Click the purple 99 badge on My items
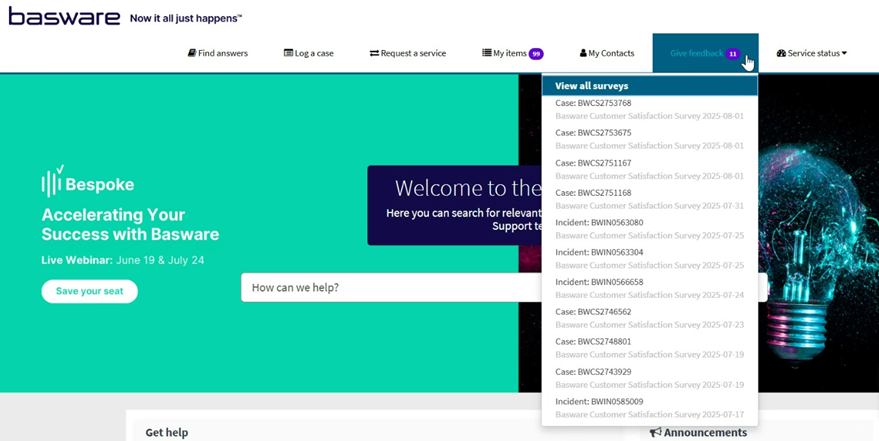The height and width of the screenshot is (441, 879). coord(536,54)
